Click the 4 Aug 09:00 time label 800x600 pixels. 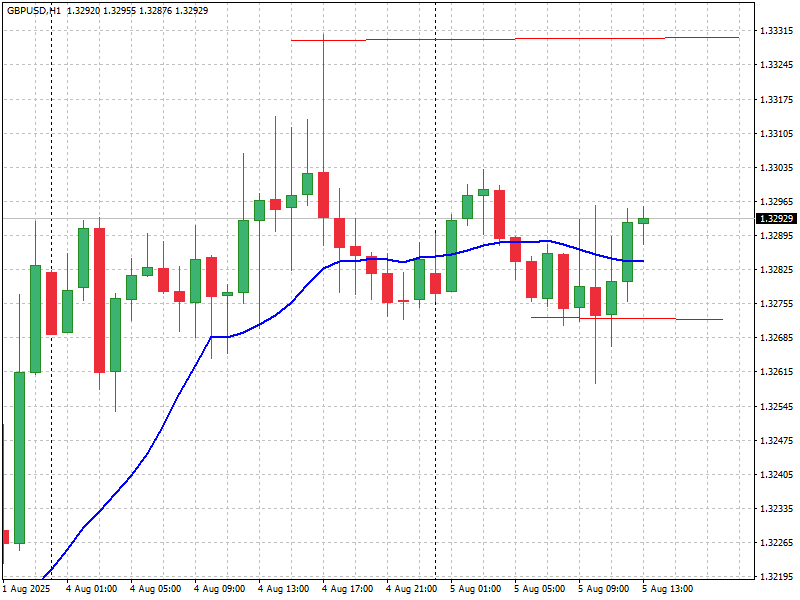(219, 589)
